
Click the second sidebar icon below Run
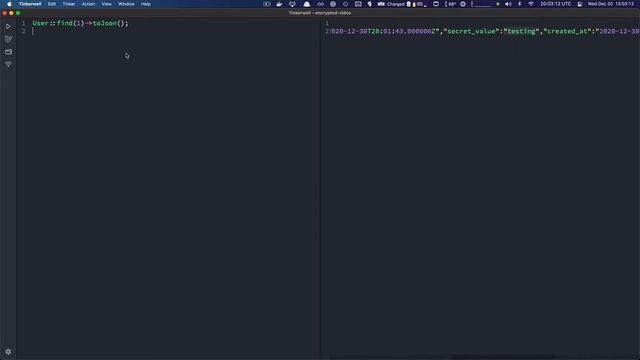tap(8, 39)
